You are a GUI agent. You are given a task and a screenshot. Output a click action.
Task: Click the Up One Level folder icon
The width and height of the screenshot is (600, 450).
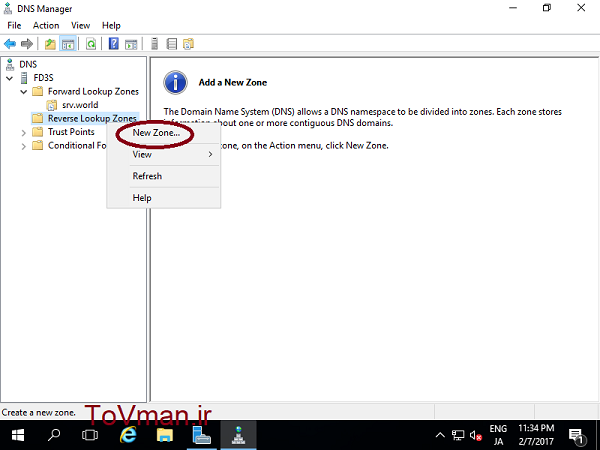pos(50,44)
